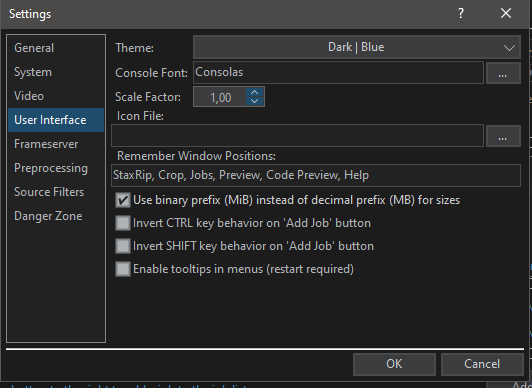Switch to the System settings page
532x388 pixels.
[x=56, y=72]
